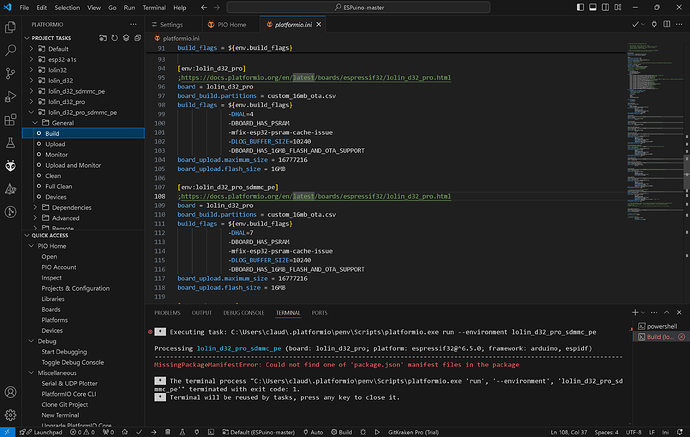Open the Accounts icon in activity bar

click(10, 392)
